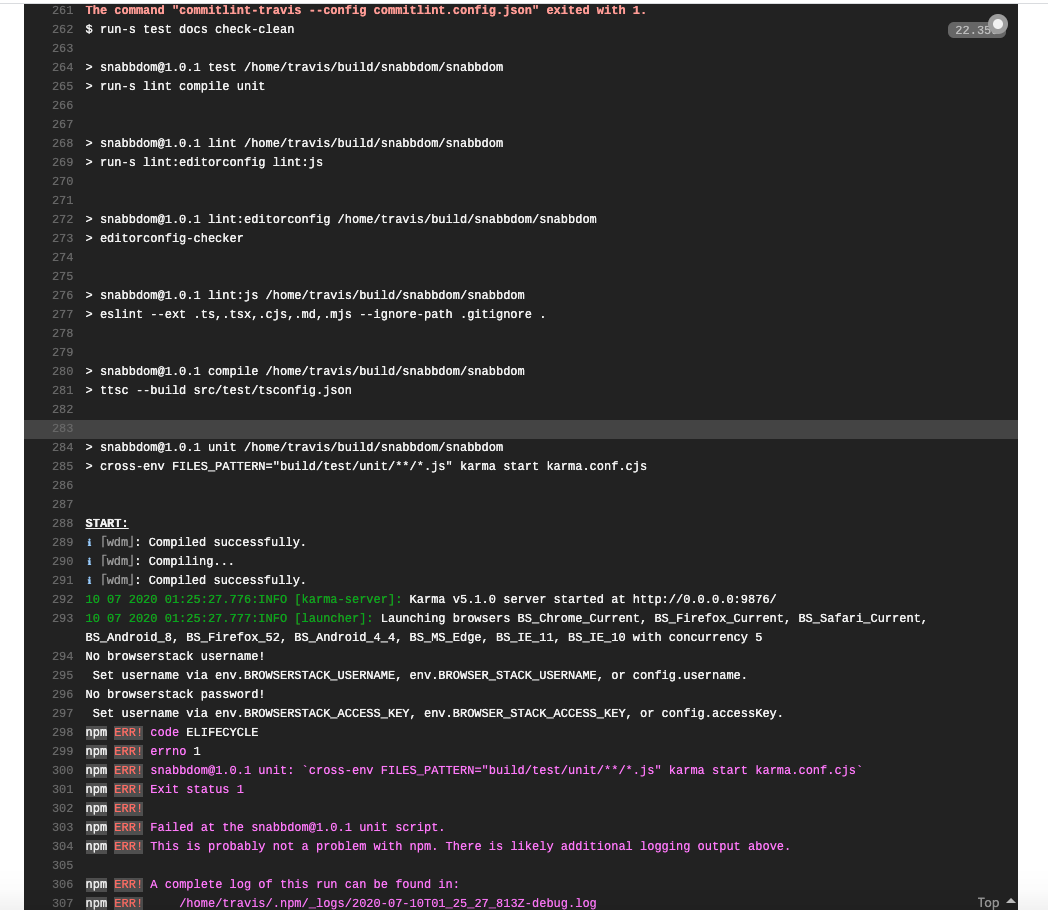The height and width of the screenshot is (910, 1048).
Task: Toggle the knob on the 22.35s duration badge
Action: pyautogui.click(x=997, y=22)
